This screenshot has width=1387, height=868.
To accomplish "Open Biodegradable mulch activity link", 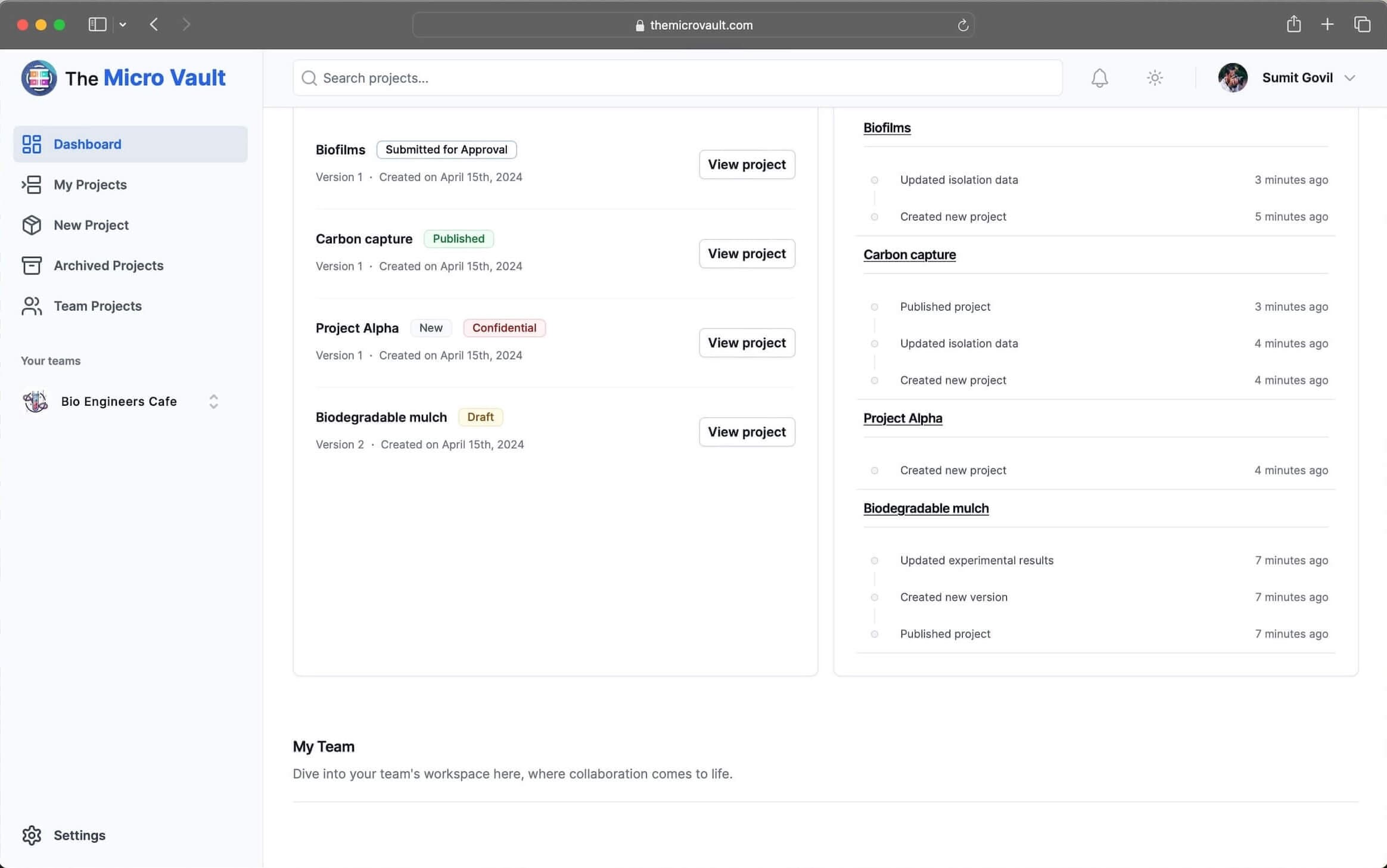I will (x=926, y=508).
